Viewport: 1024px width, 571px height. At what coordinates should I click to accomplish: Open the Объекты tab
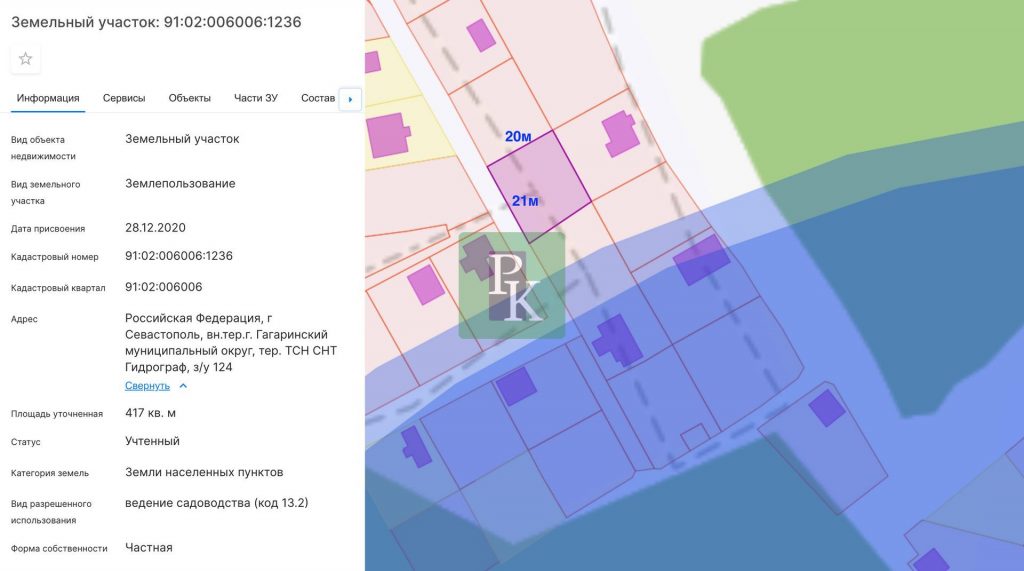click(189, 98)
